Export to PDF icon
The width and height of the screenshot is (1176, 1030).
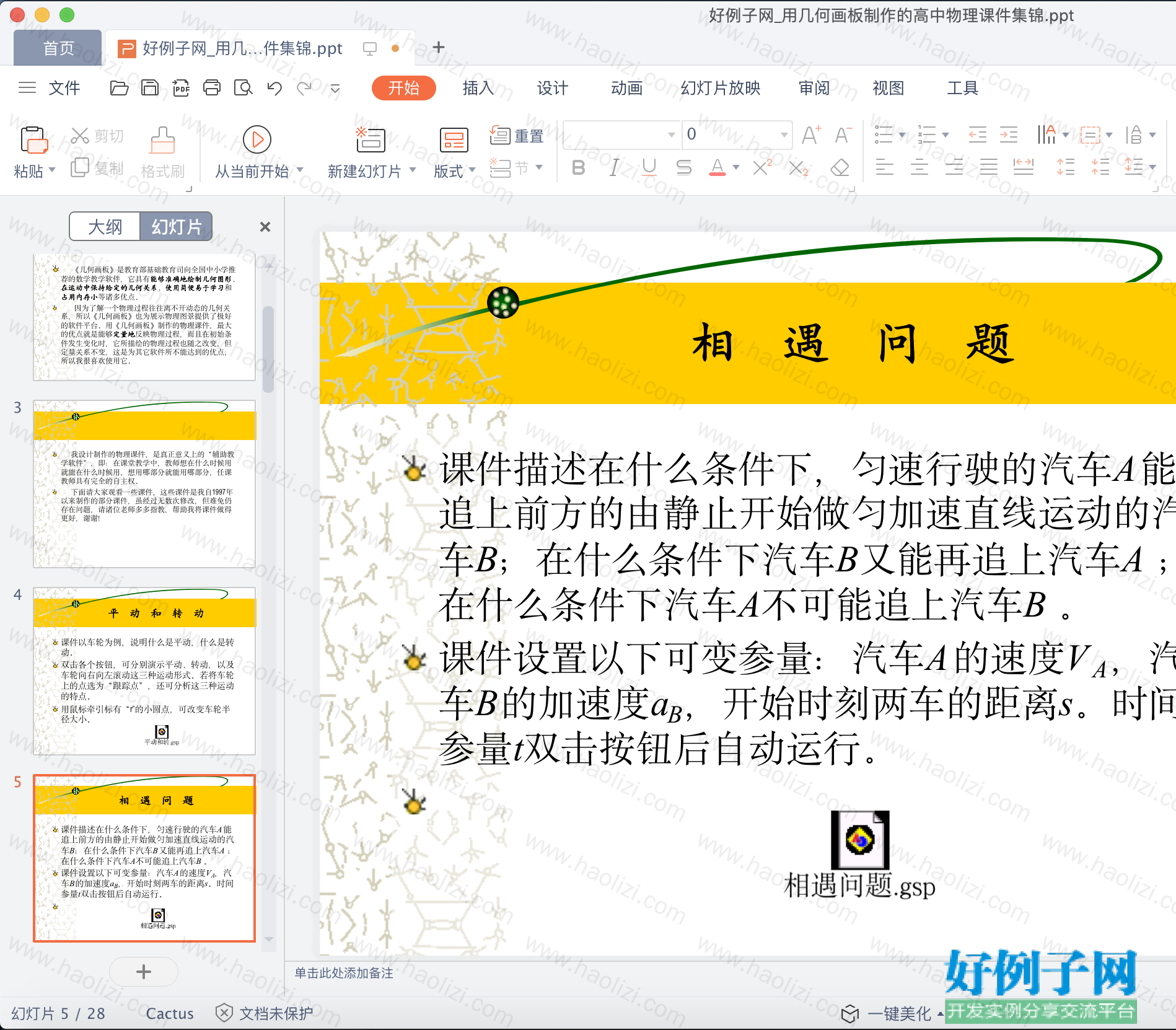(181, 88)
